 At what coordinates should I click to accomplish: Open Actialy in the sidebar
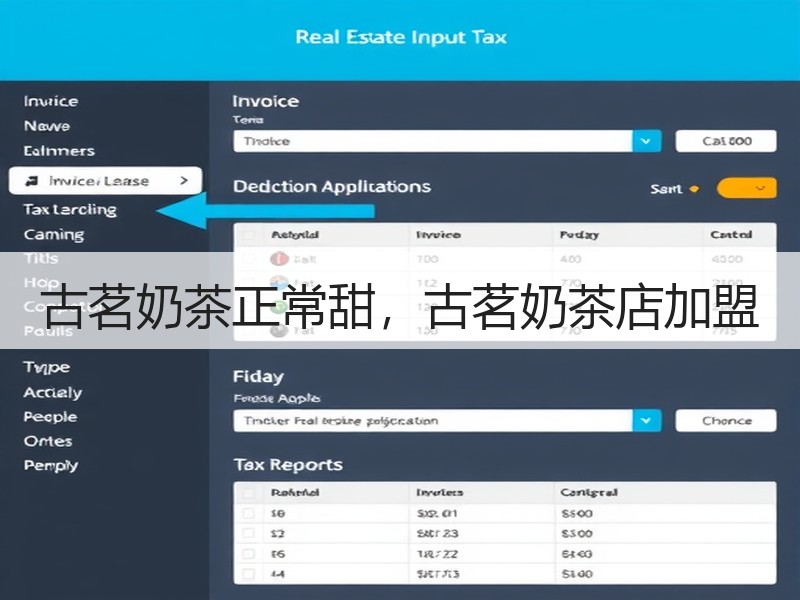(x=53, y=392)
